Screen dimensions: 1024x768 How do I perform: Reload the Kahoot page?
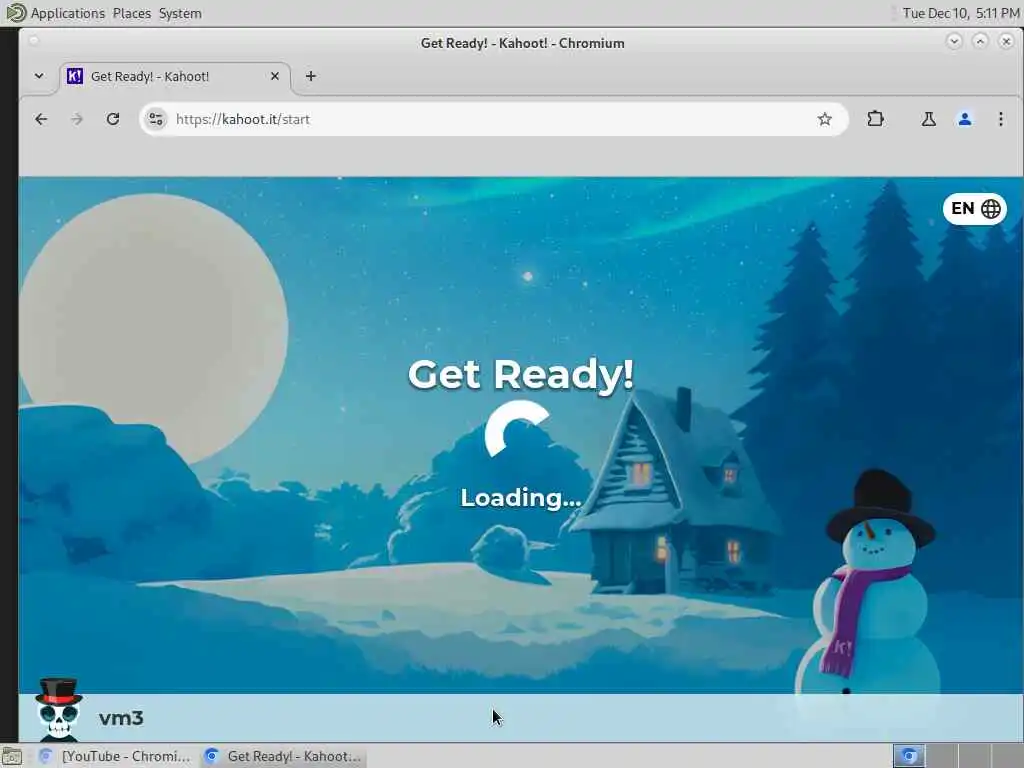(x=113, y=119)
